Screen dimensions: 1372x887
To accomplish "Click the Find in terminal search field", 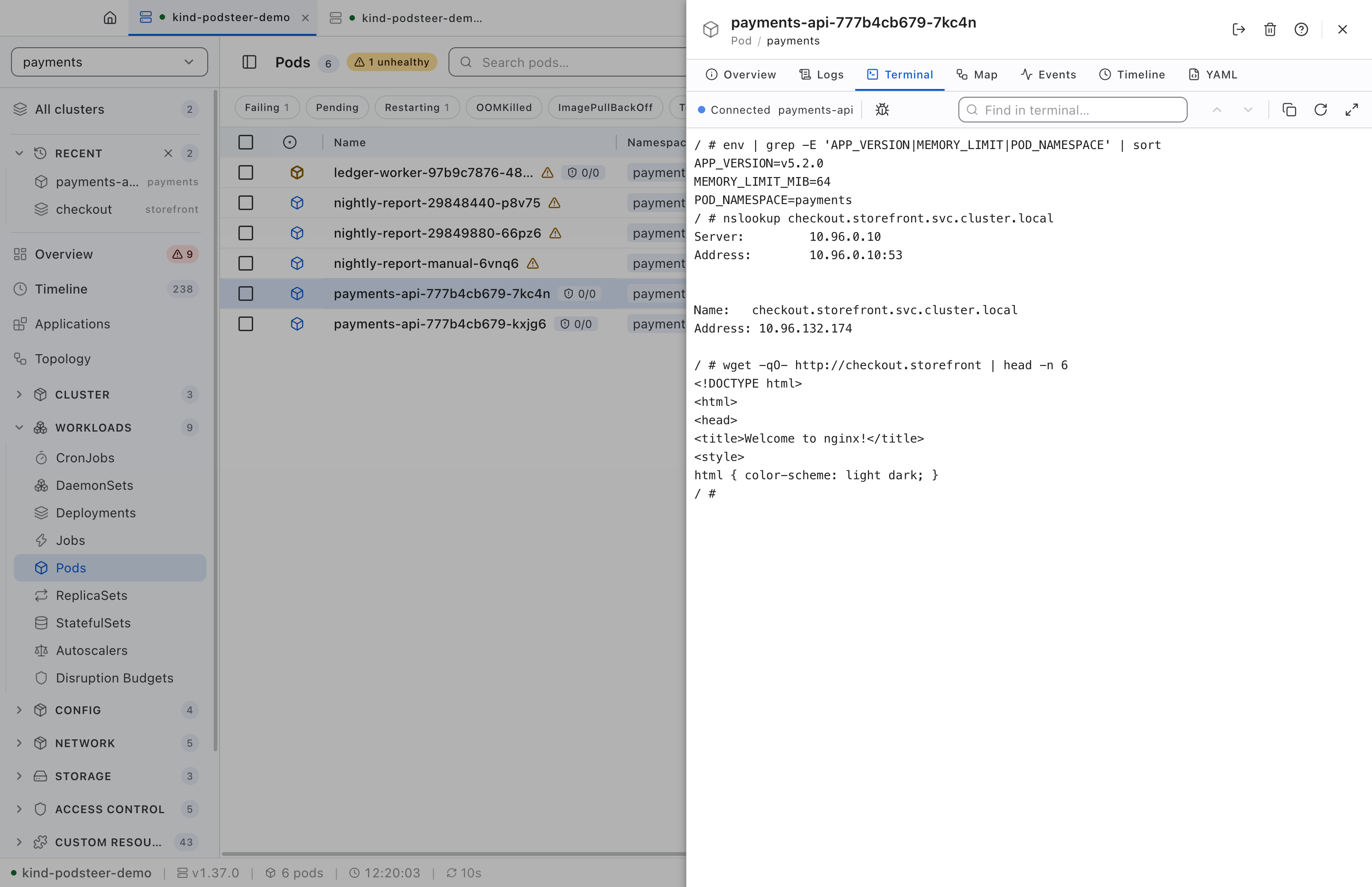I will [1072, 110].
